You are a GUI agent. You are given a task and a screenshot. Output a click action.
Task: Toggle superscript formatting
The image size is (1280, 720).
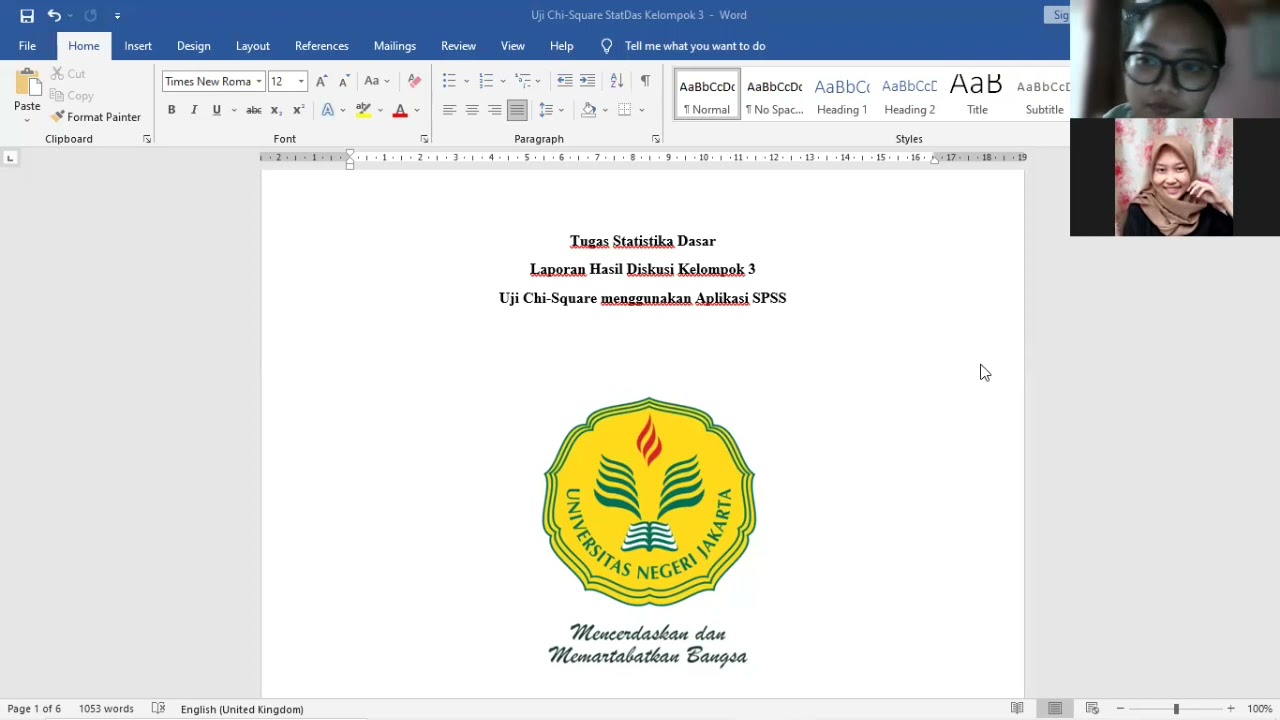click(298, 110)
